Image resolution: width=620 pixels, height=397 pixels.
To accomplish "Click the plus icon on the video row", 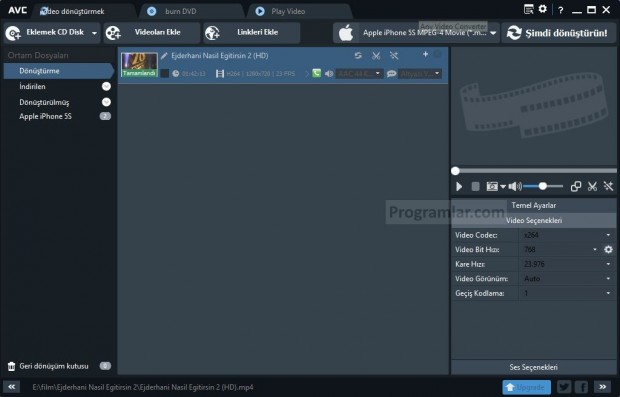I will [425, 54].
